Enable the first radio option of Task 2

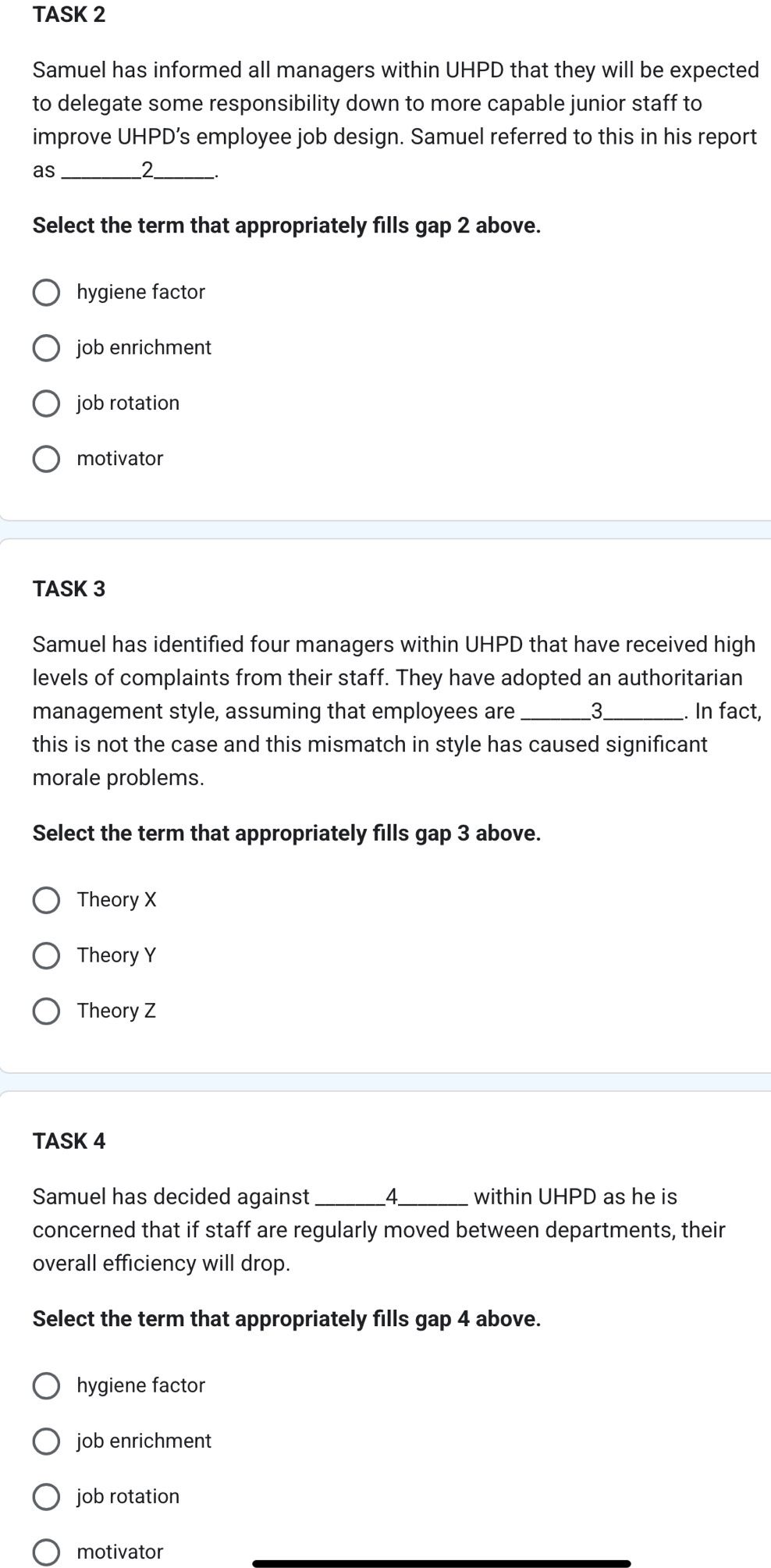47,292
